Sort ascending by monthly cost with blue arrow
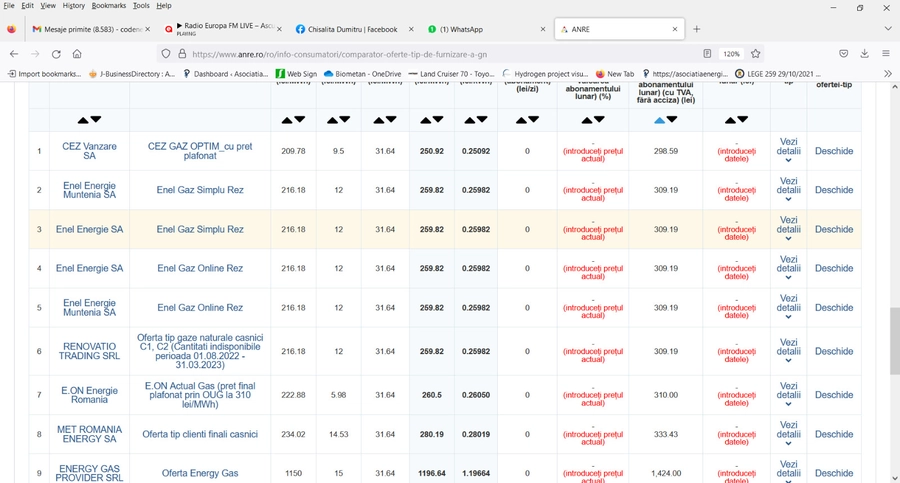Viewport: 900px width, 483px height. (x=659, y=120)
